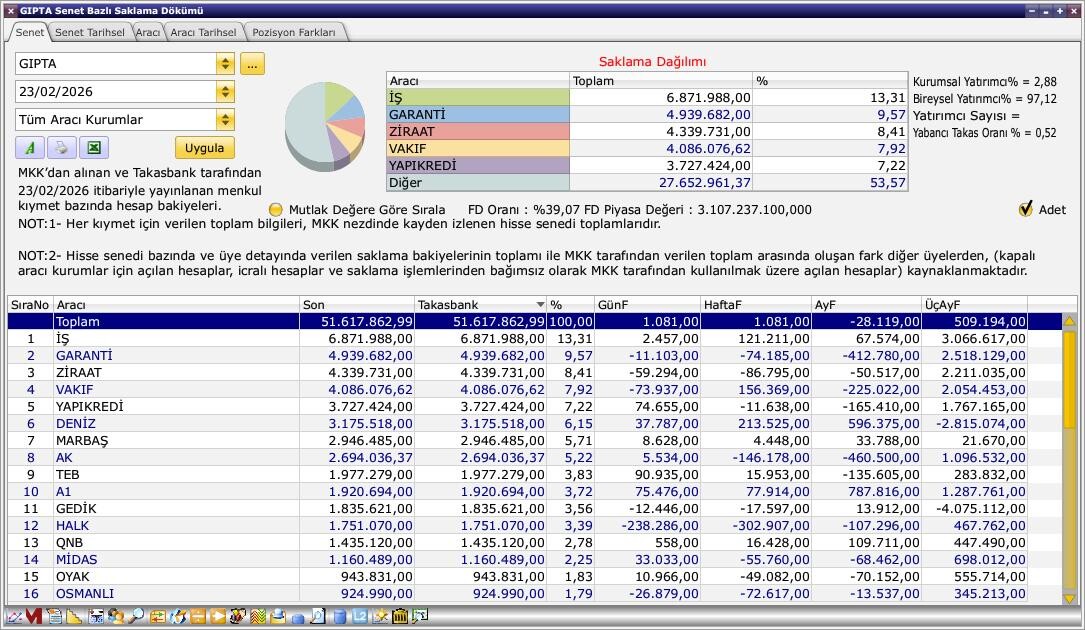Click the printer icon
1085x630 pixels.
61,148
